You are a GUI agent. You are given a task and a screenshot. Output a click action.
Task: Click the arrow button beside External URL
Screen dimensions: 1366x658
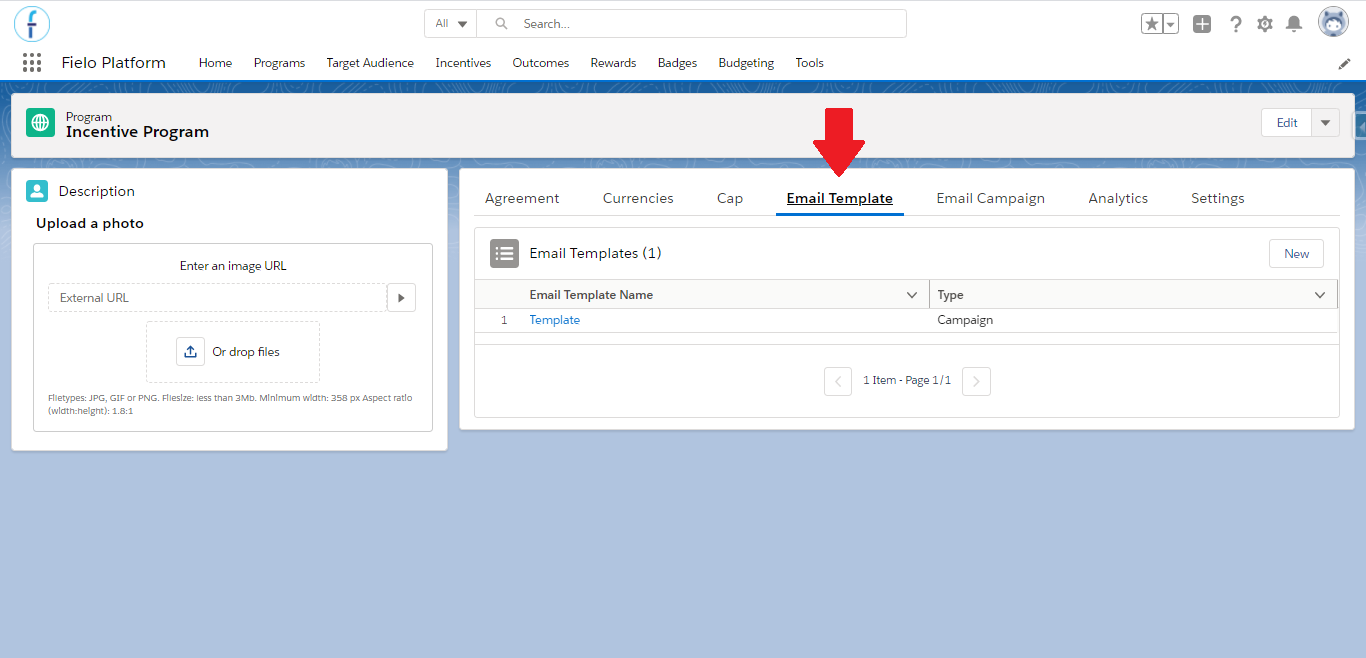click(401, 298)
